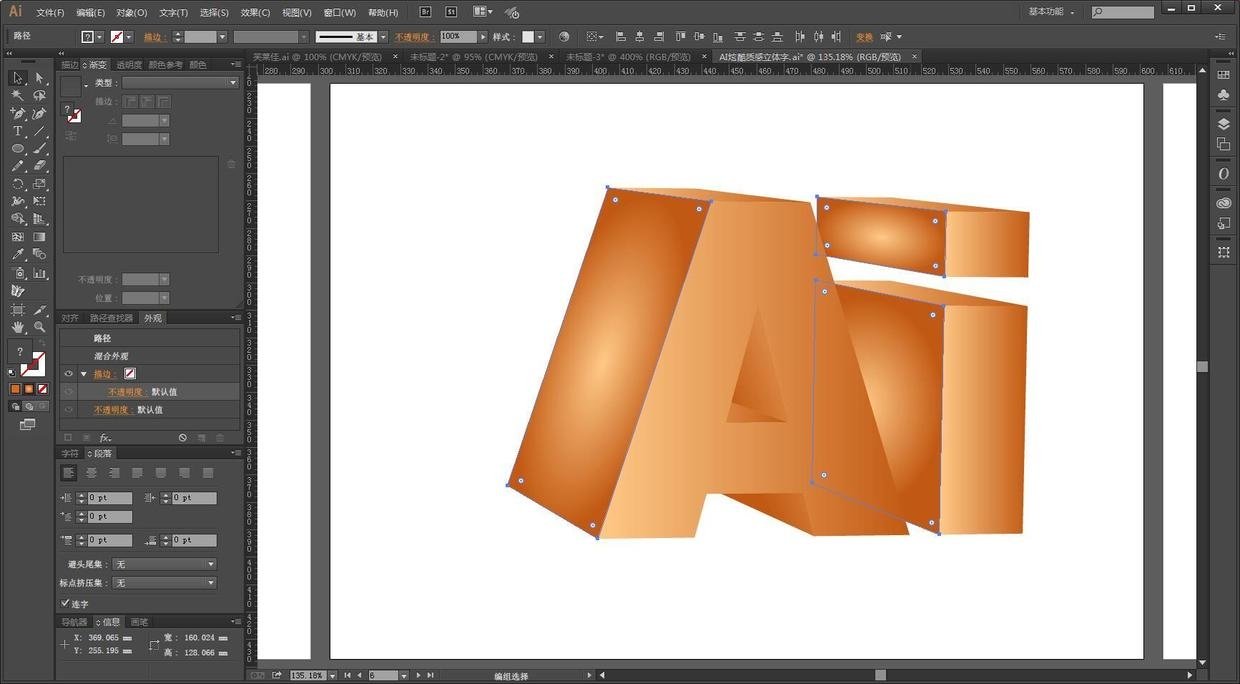1240x684 pixels.
Task: Select the Direct Selection tool
Action: click(x=39, y=78)
